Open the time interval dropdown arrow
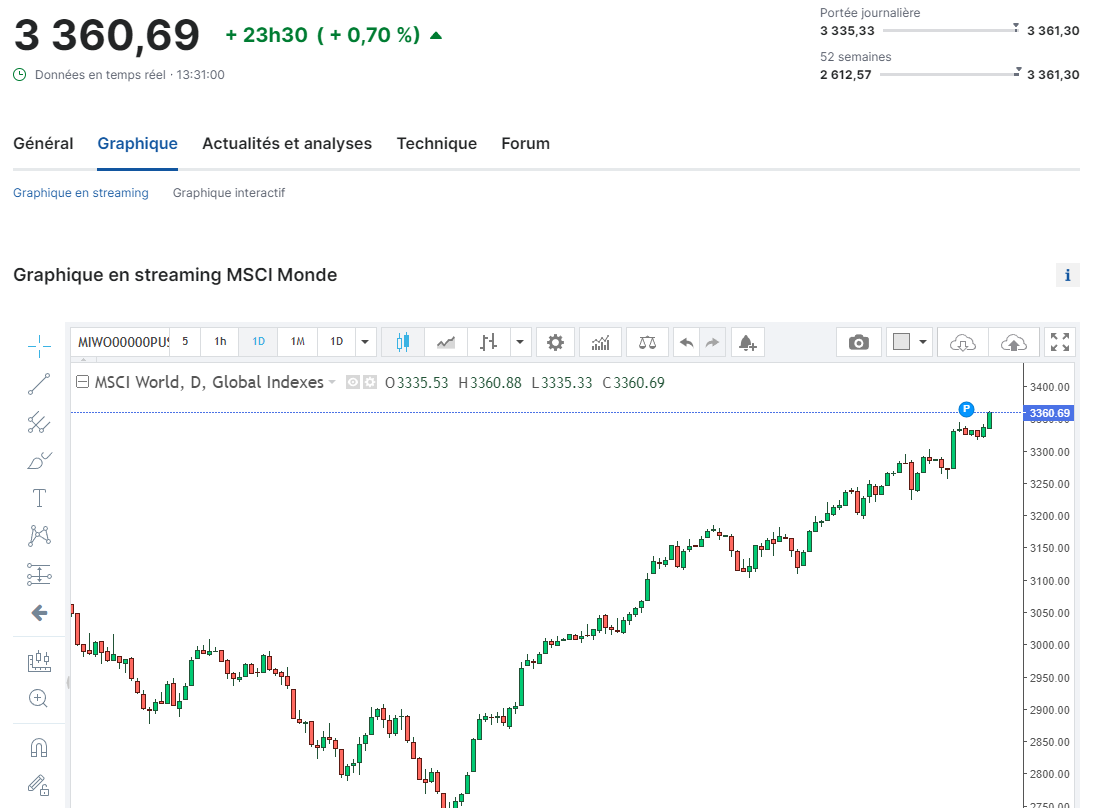 (365, 342)
